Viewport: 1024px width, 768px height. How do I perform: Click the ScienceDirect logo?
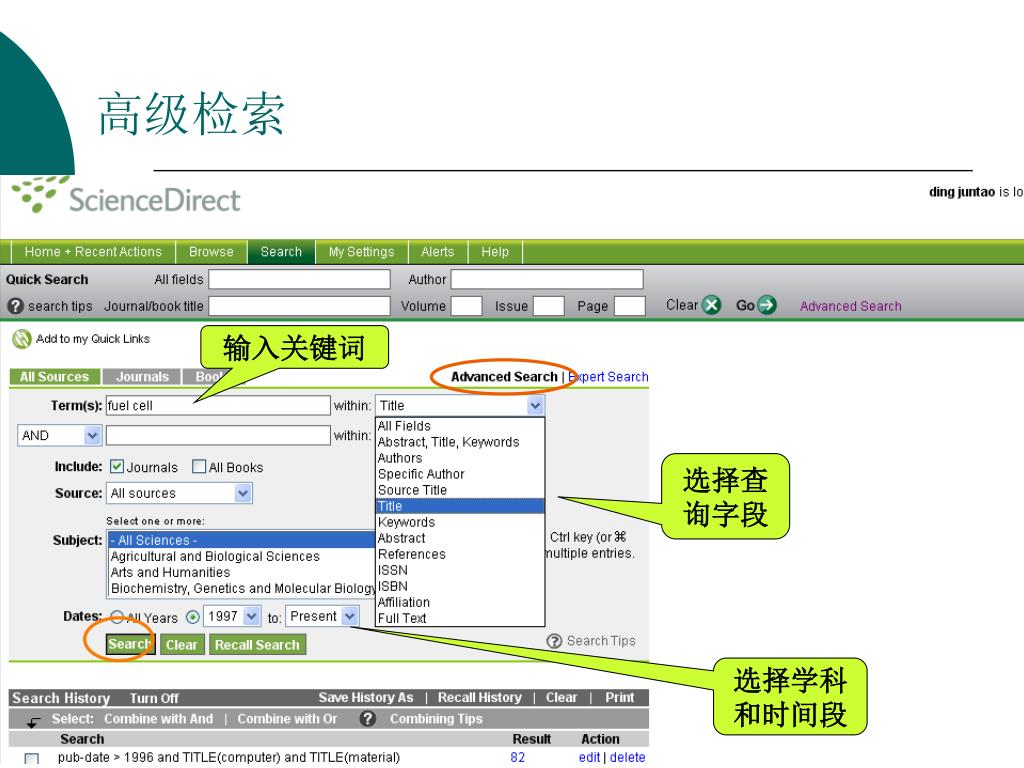126,196
